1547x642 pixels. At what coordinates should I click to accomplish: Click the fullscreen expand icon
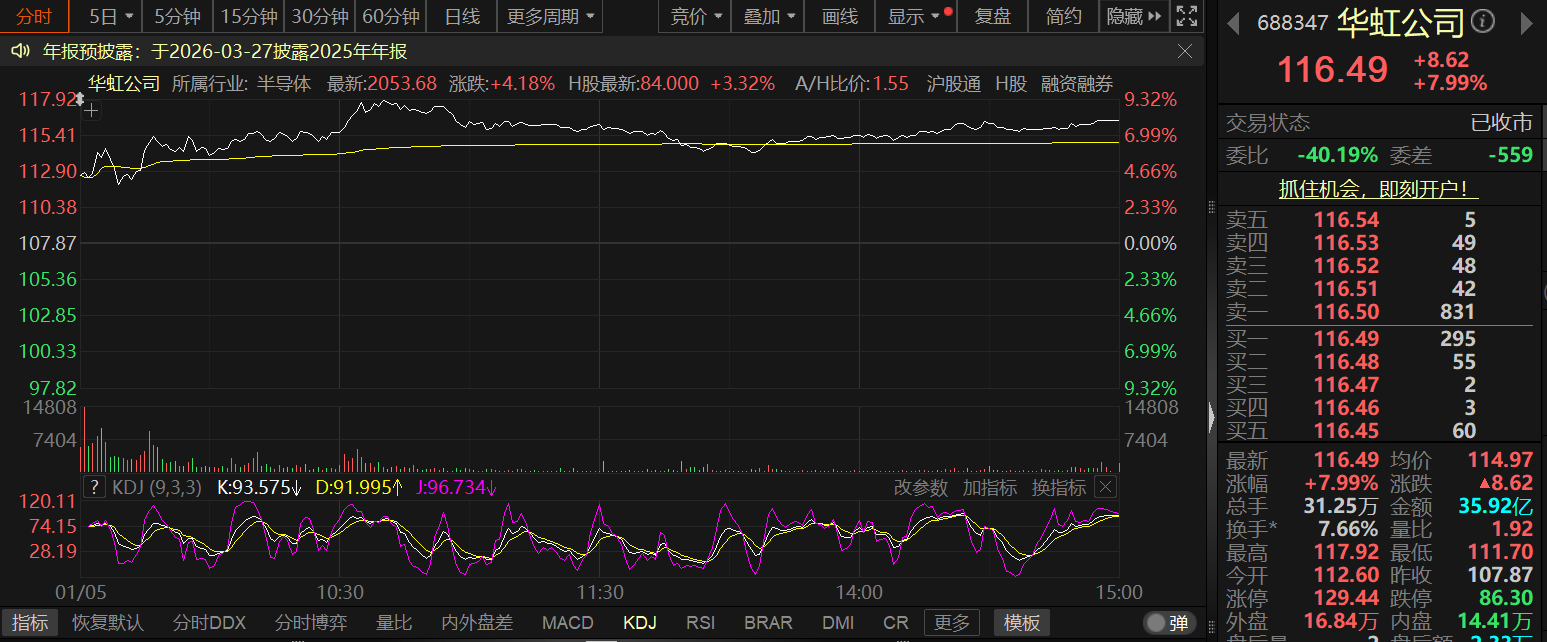[1187, 16]
